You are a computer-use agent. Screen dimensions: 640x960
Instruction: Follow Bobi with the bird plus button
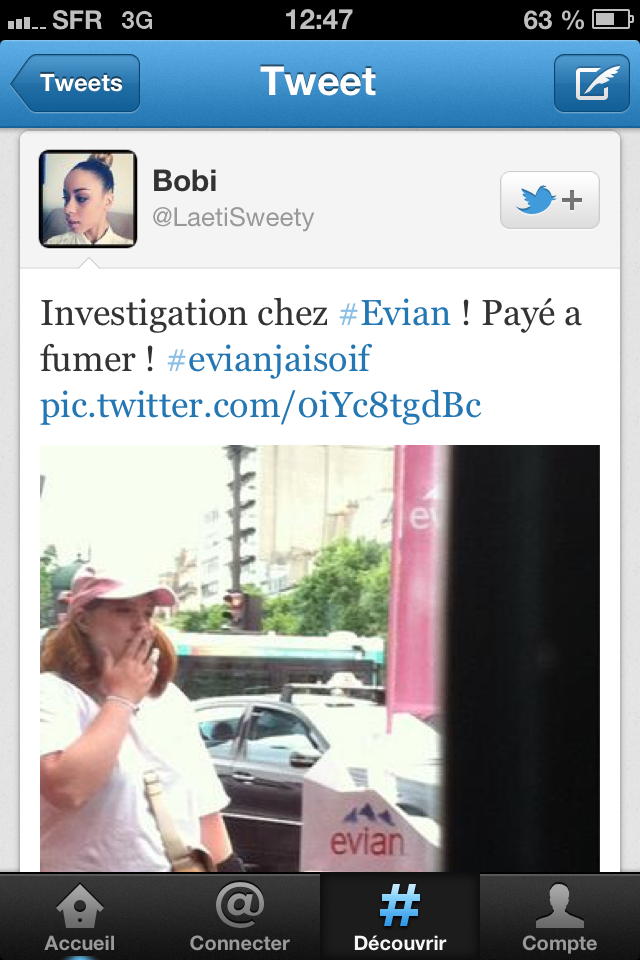pyautogui.click(x=549, y=200)
